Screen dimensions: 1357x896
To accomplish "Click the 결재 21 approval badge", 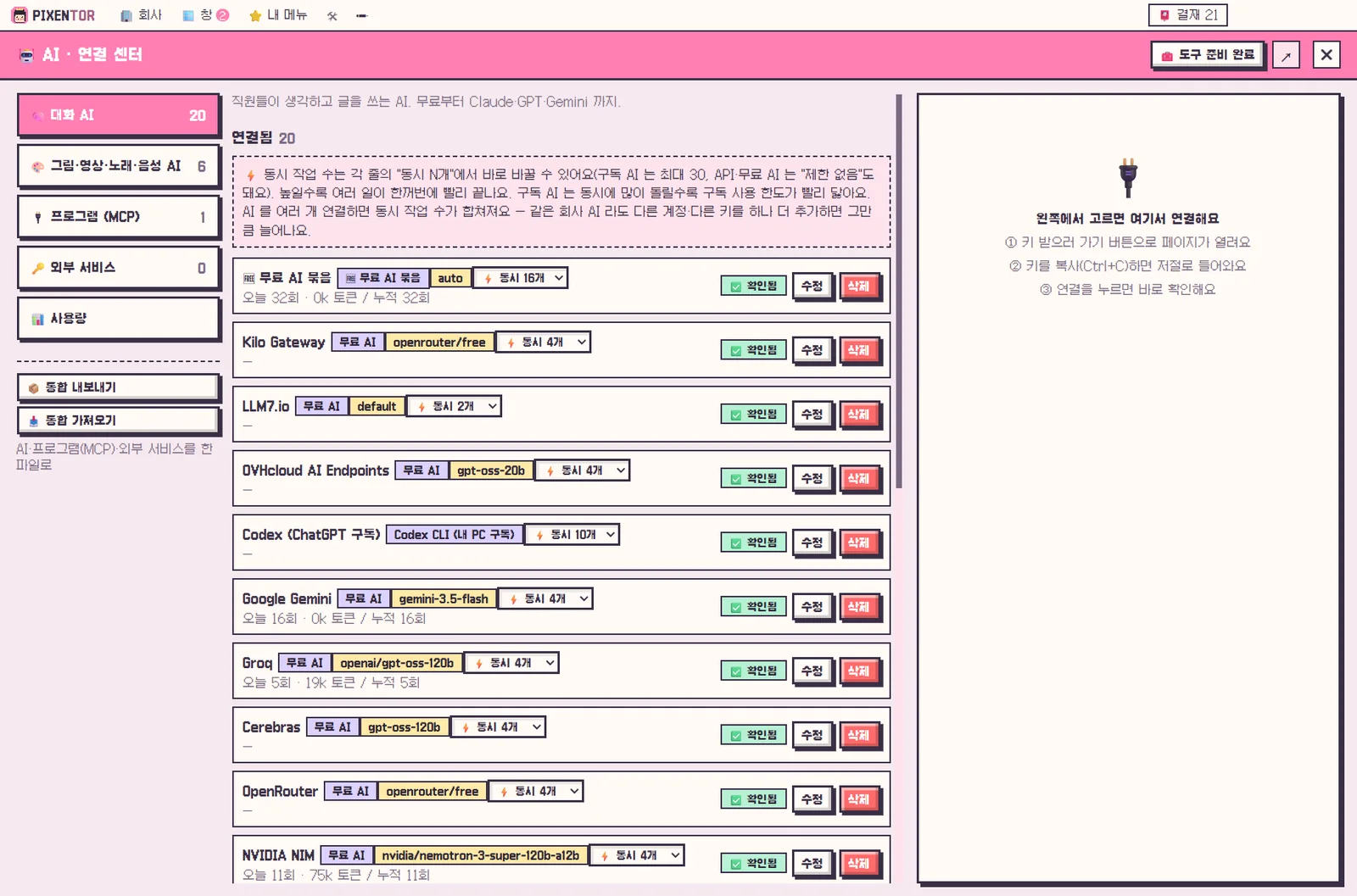I will (x=1187, y=14).
